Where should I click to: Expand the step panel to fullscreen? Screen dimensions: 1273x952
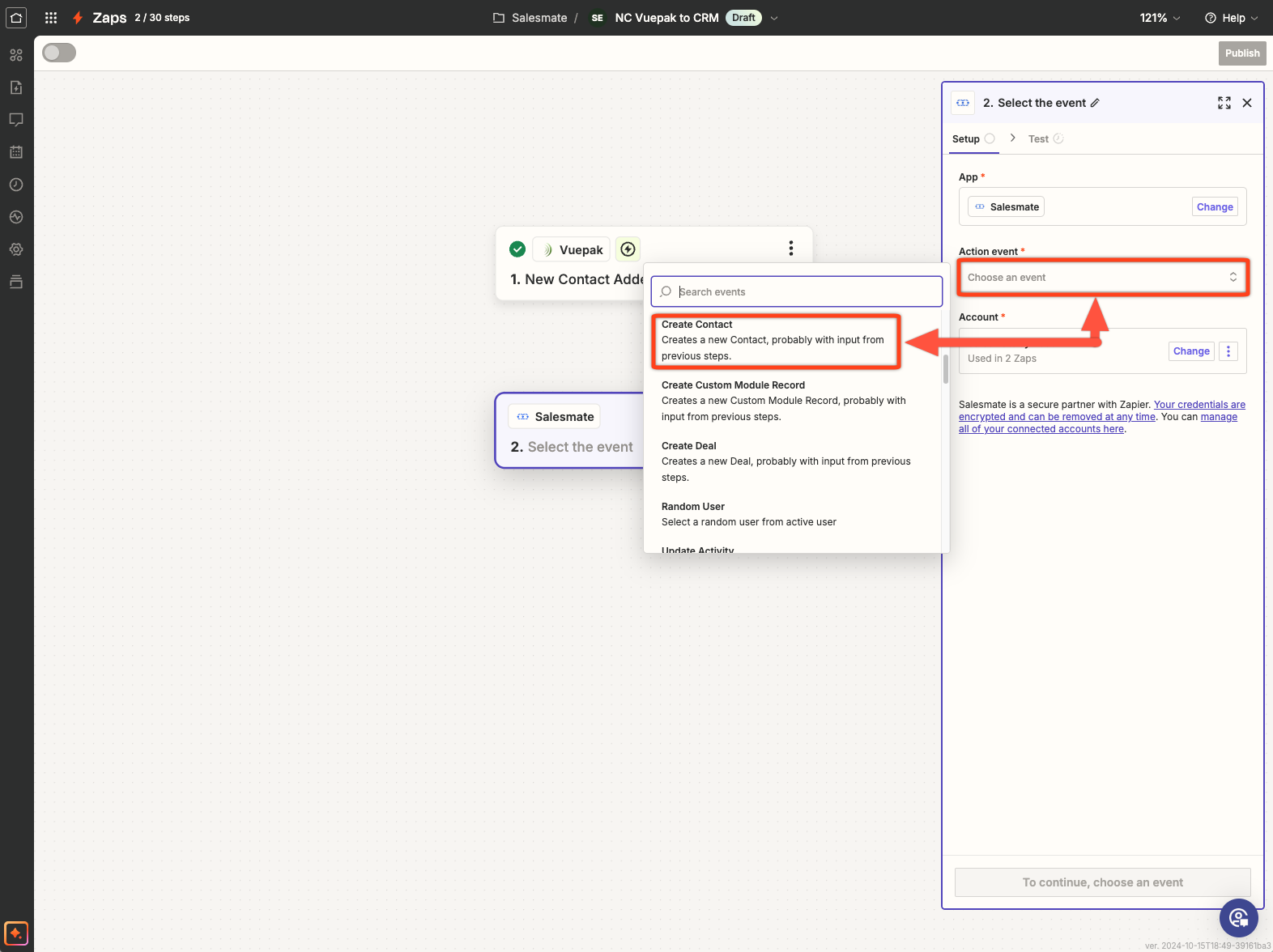coord(1224,103)
